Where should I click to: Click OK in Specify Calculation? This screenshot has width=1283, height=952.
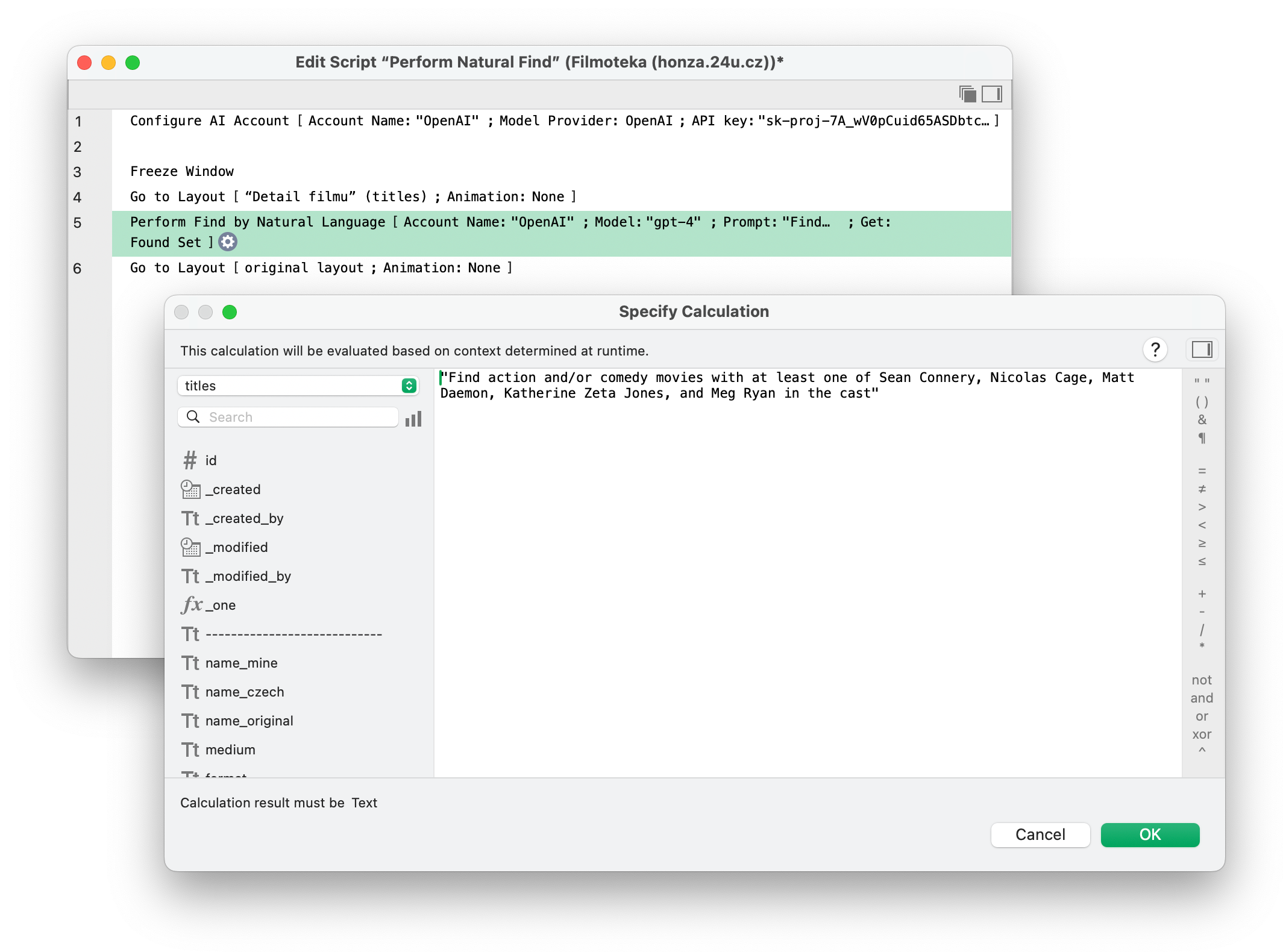pos(1150,835)
